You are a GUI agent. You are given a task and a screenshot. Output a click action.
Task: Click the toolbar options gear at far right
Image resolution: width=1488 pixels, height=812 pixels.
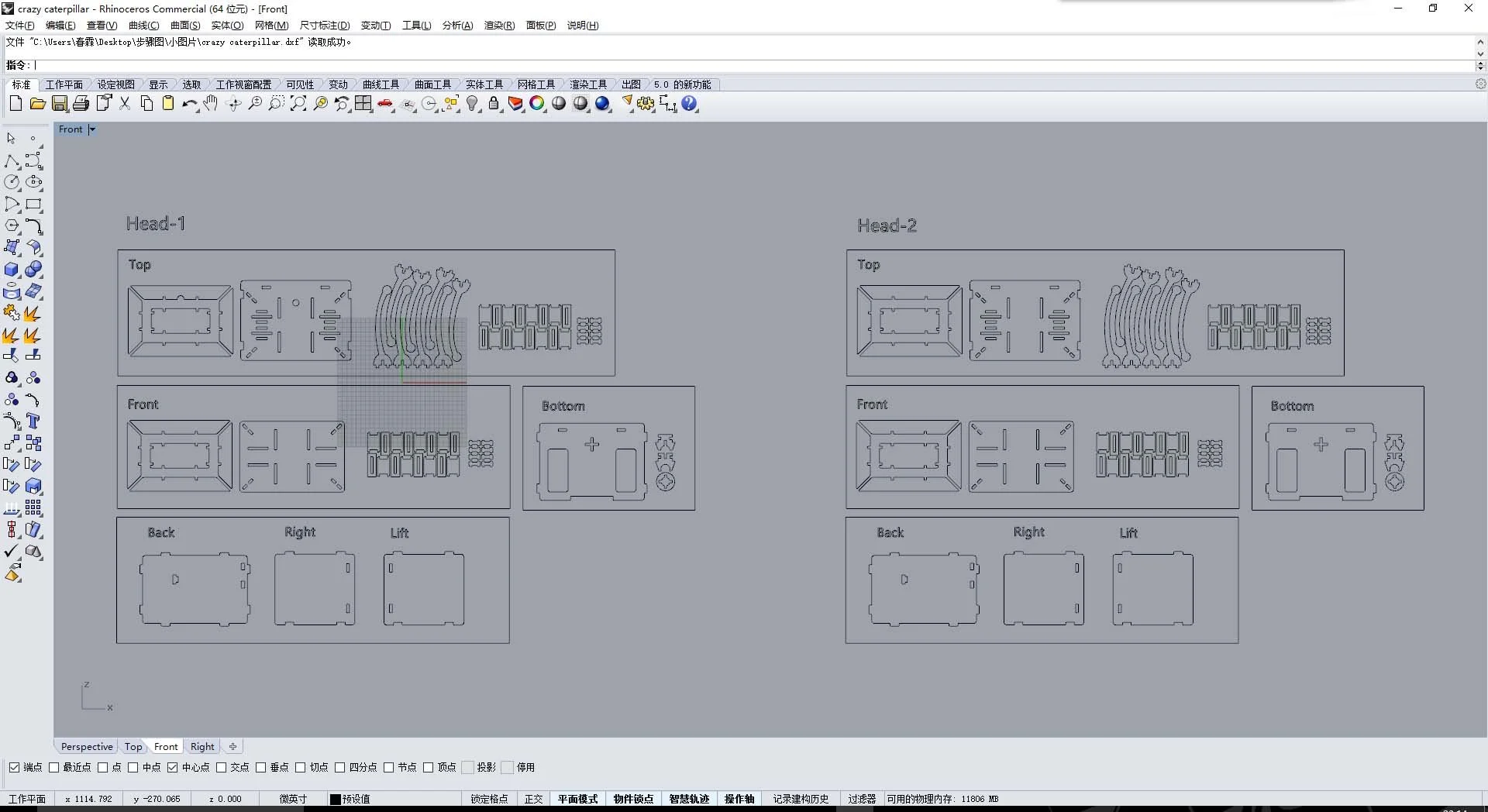tap(1480, 84)
